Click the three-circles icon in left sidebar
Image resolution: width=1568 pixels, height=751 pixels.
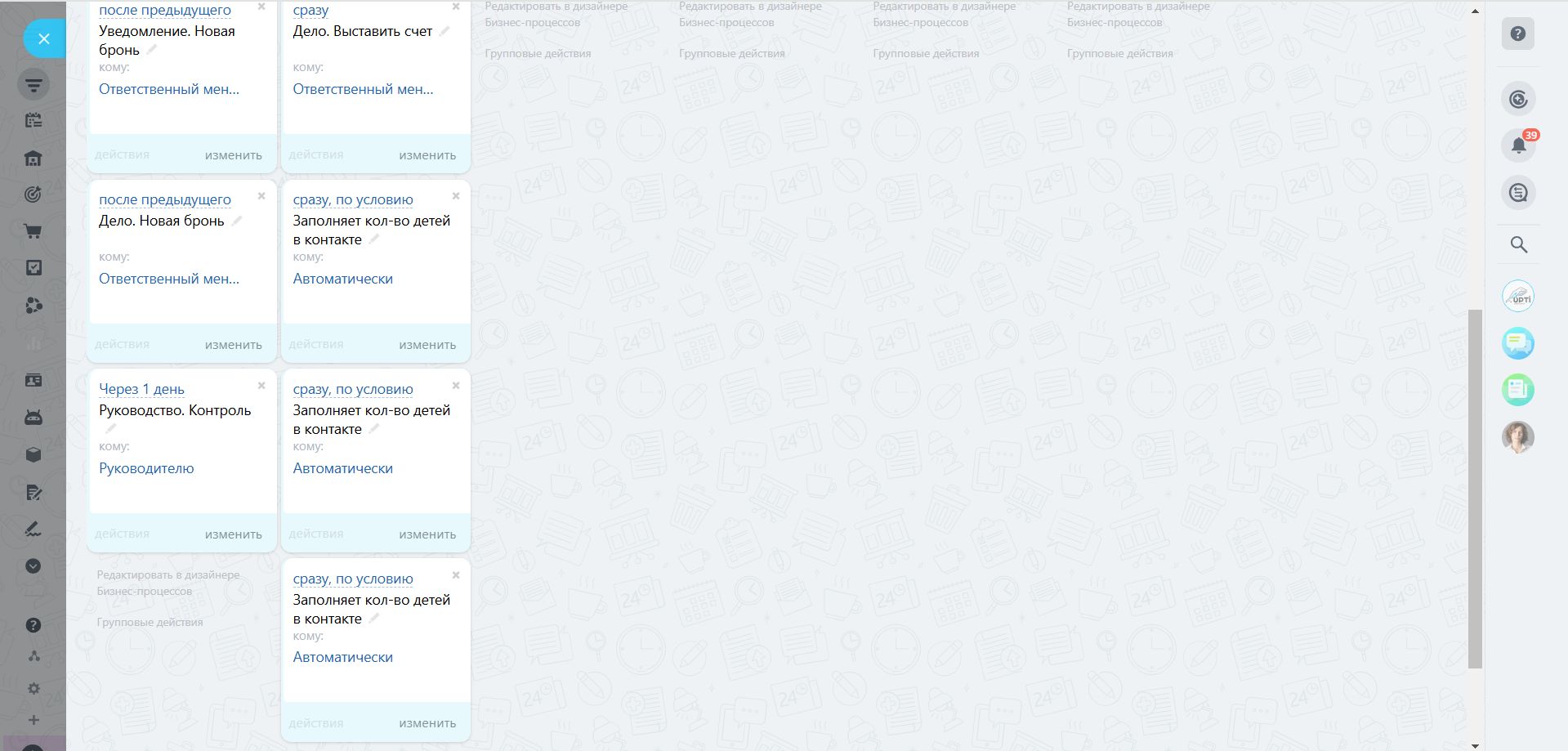tap(34, 306)
